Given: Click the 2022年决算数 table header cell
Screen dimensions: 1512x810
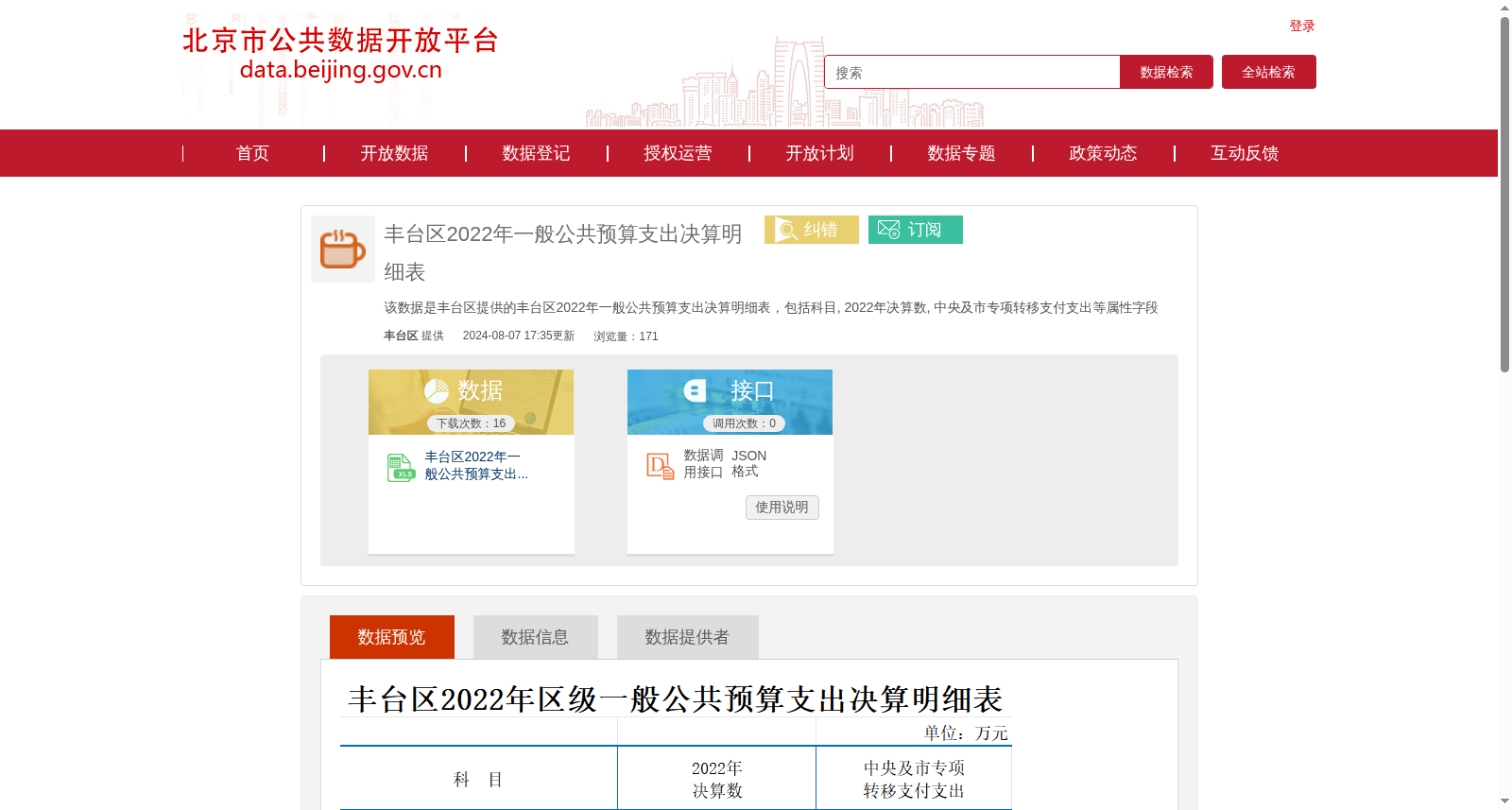Looking at the screenshot, I should coord(717,780).
